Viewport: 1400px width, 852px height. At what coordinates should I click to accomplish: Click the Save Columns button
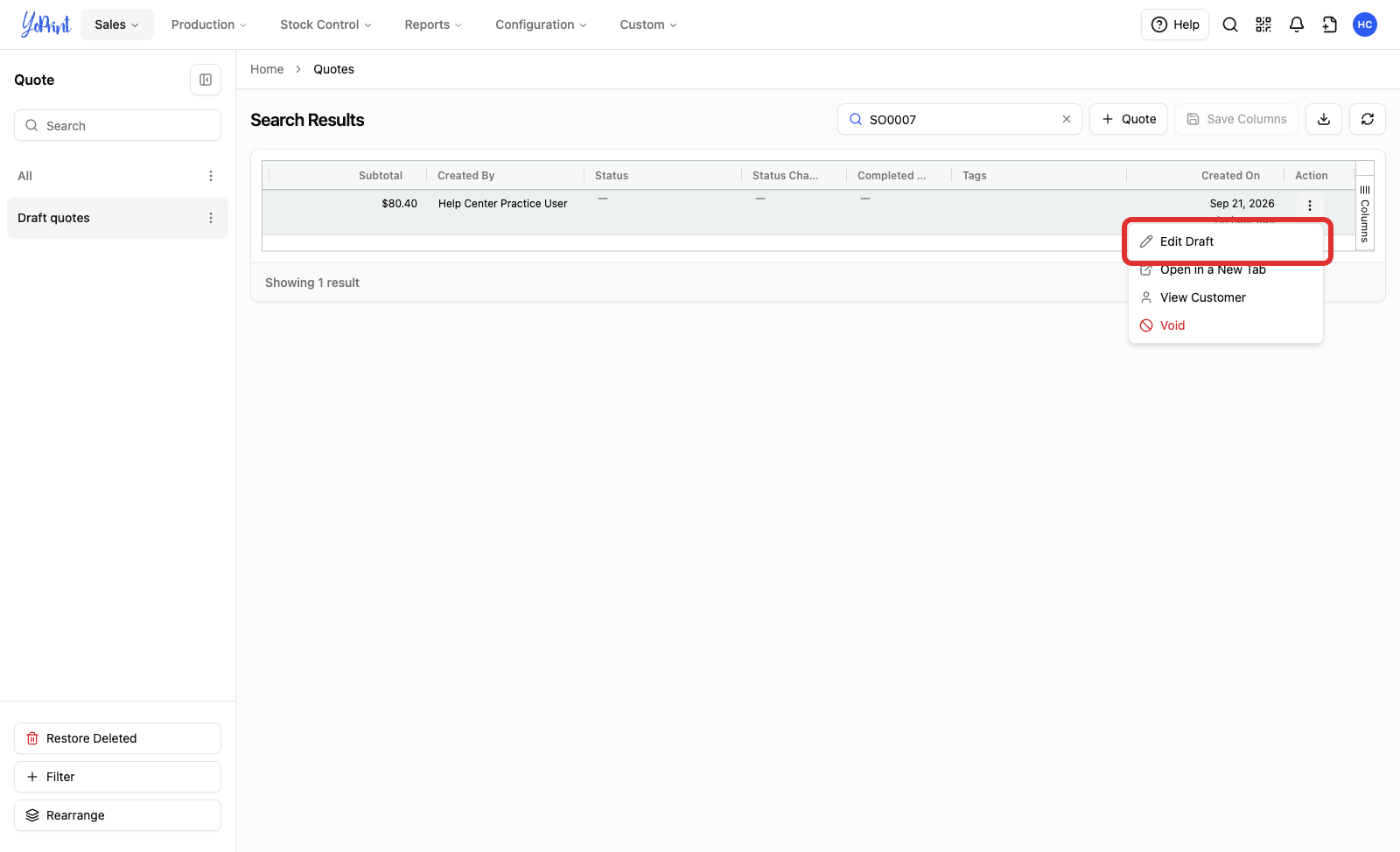(x=1236, y=119)
